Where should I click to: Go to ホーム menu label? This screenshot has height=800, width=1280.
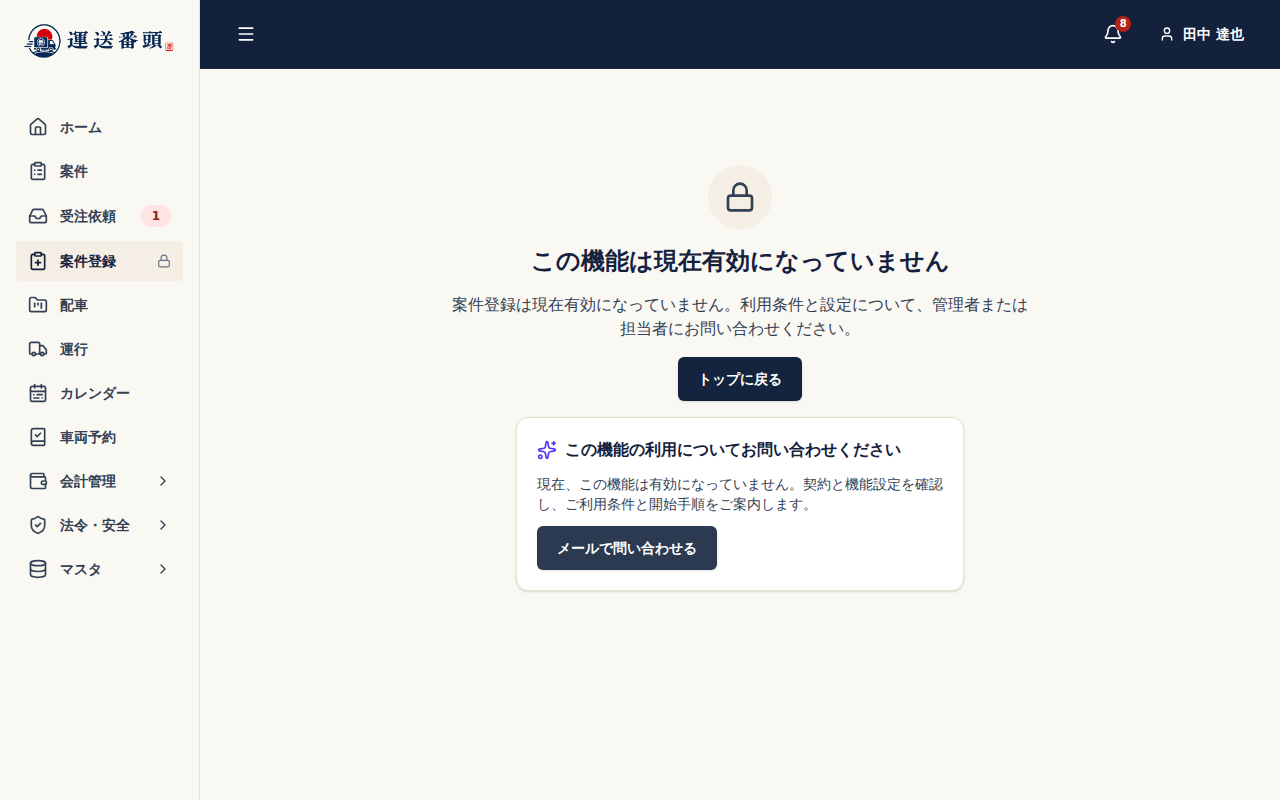[81, 127]
